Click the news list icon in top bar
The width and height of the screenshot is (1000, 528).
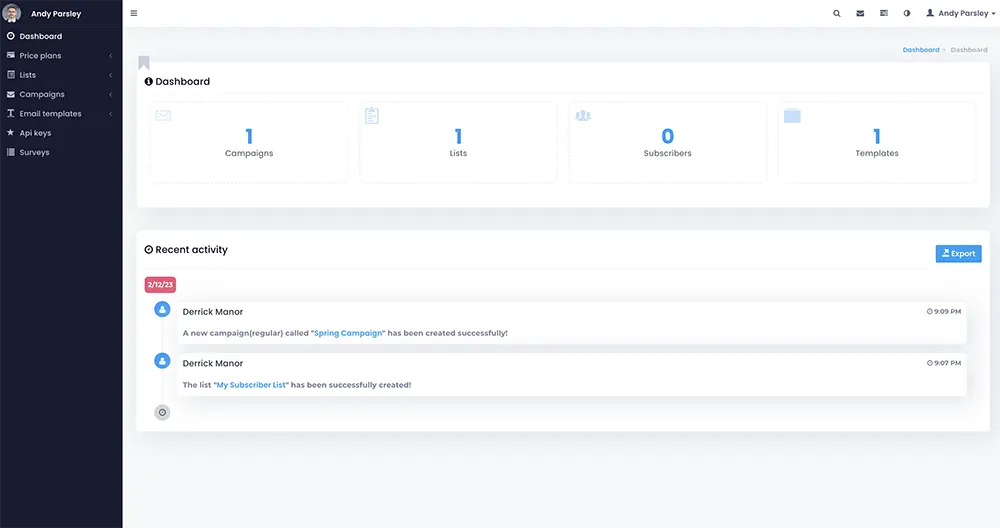pyautogui.click(x=884, y=13)
